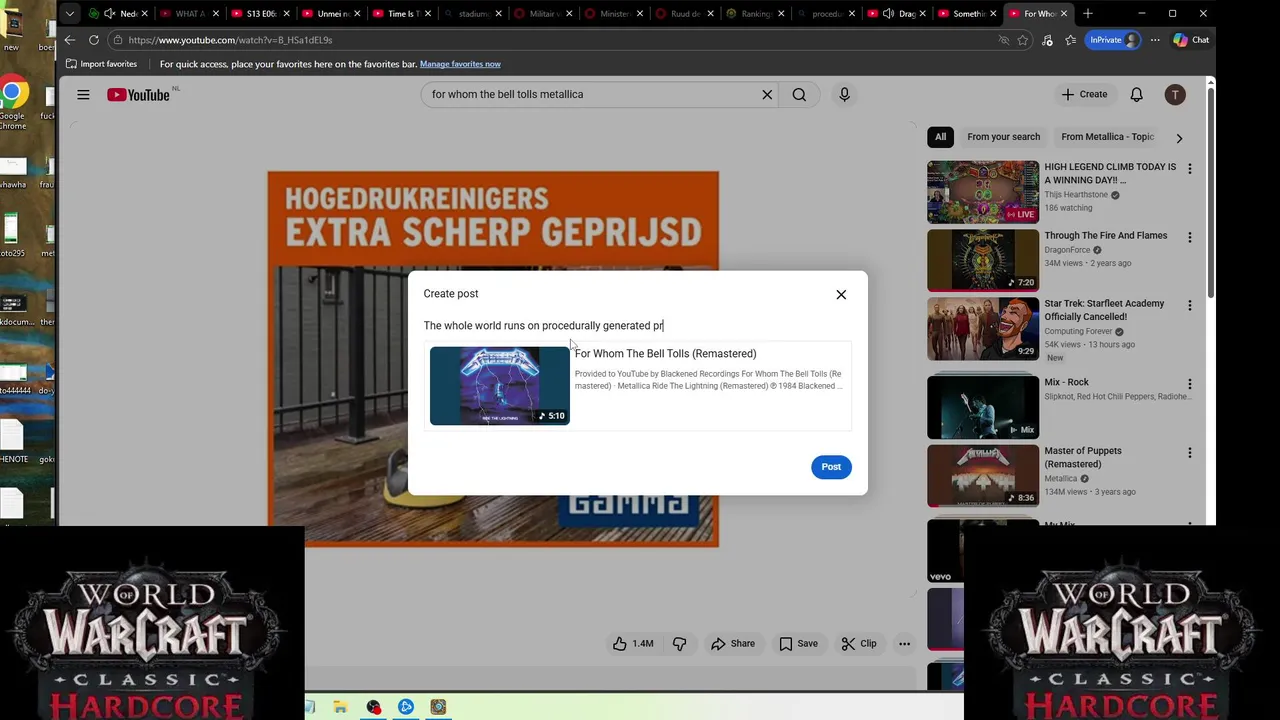
Task: Open Through The Fire And Flames thumbnail
Action: pyautogui.click(x=983, y=260)
